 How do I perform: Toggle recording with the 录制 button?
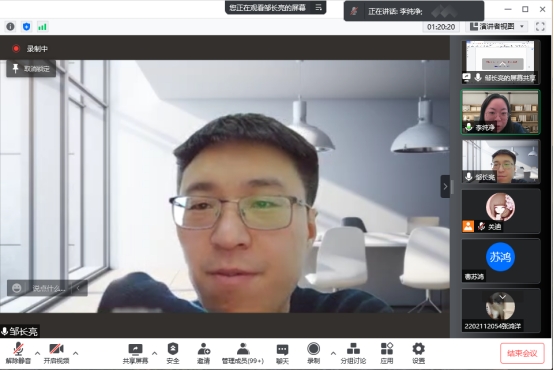(313, 353)
